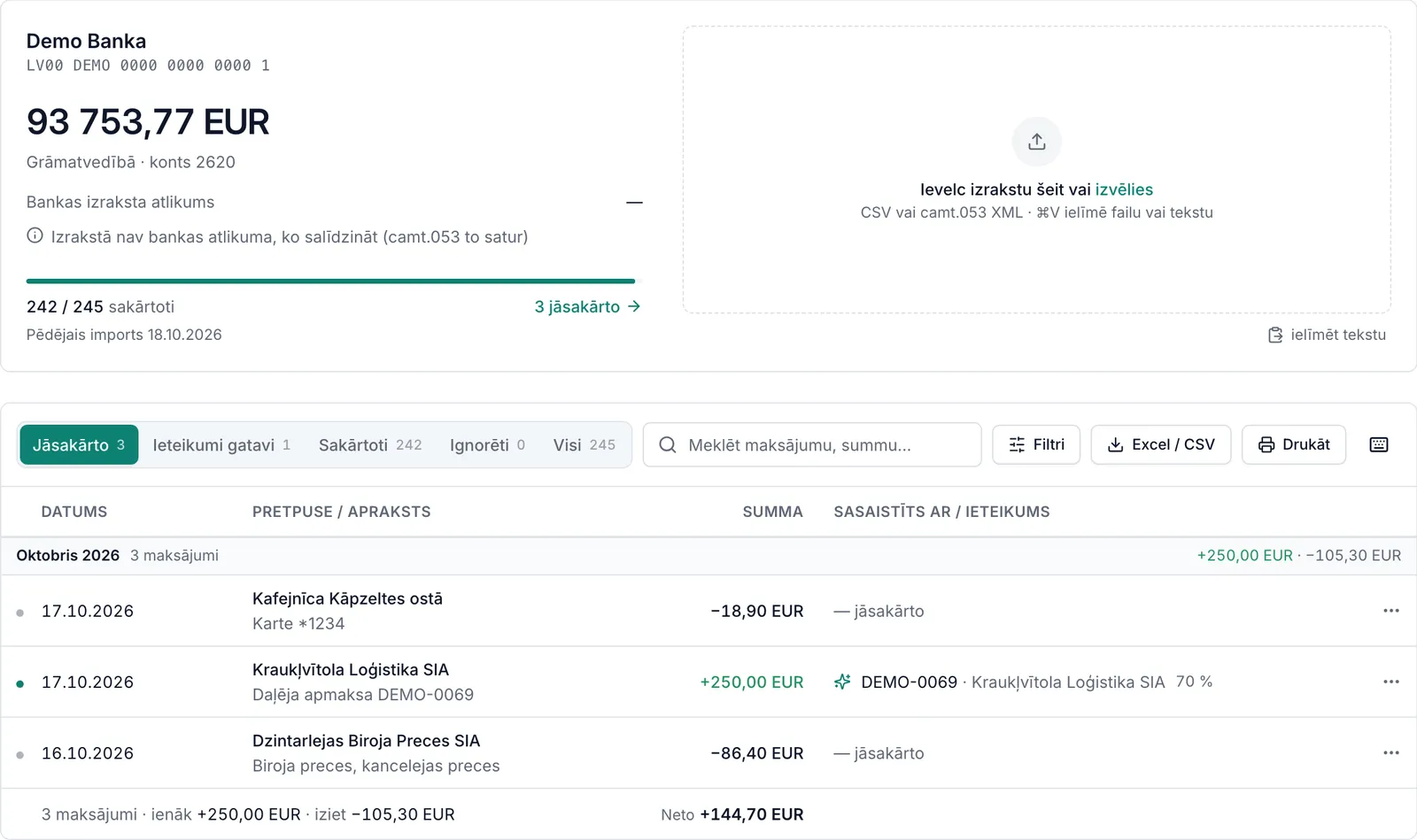
Task: Click the statement upload drop zone
Action: (x=1036, y=169)
